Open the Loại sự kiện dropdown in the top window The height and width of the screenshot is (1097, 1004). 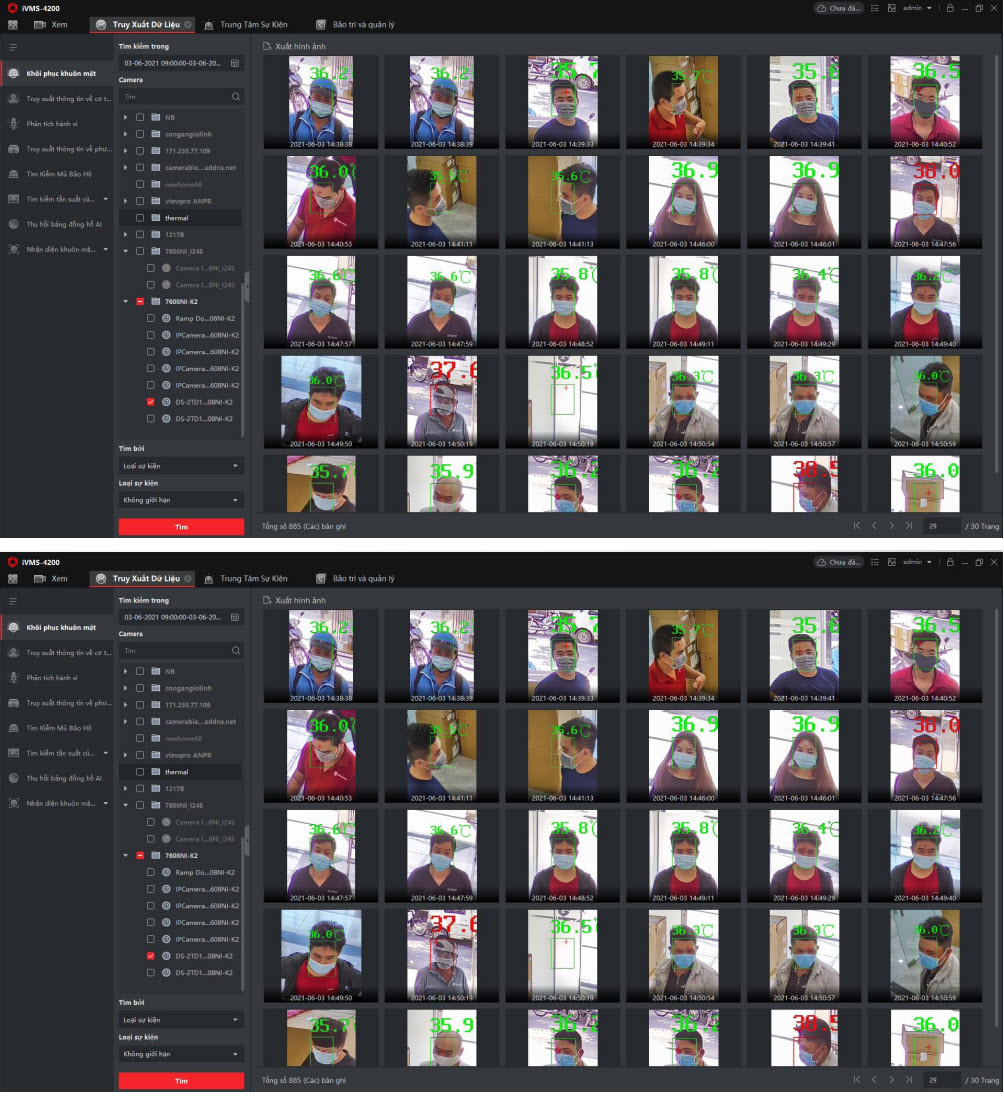[x=181, y=466]
